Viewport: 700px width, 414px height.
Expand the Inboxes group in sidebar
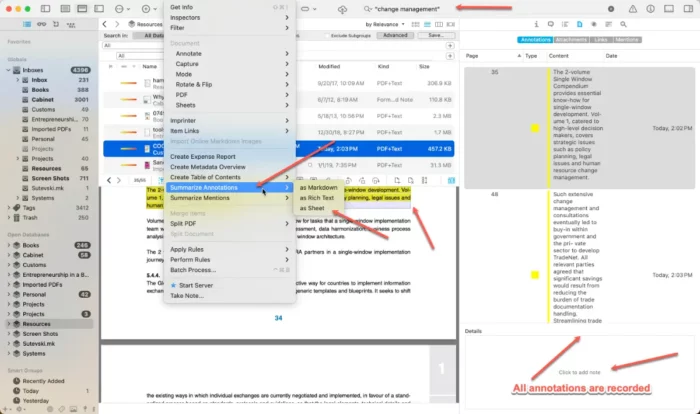pyautogui.click(x=8, y=70)
